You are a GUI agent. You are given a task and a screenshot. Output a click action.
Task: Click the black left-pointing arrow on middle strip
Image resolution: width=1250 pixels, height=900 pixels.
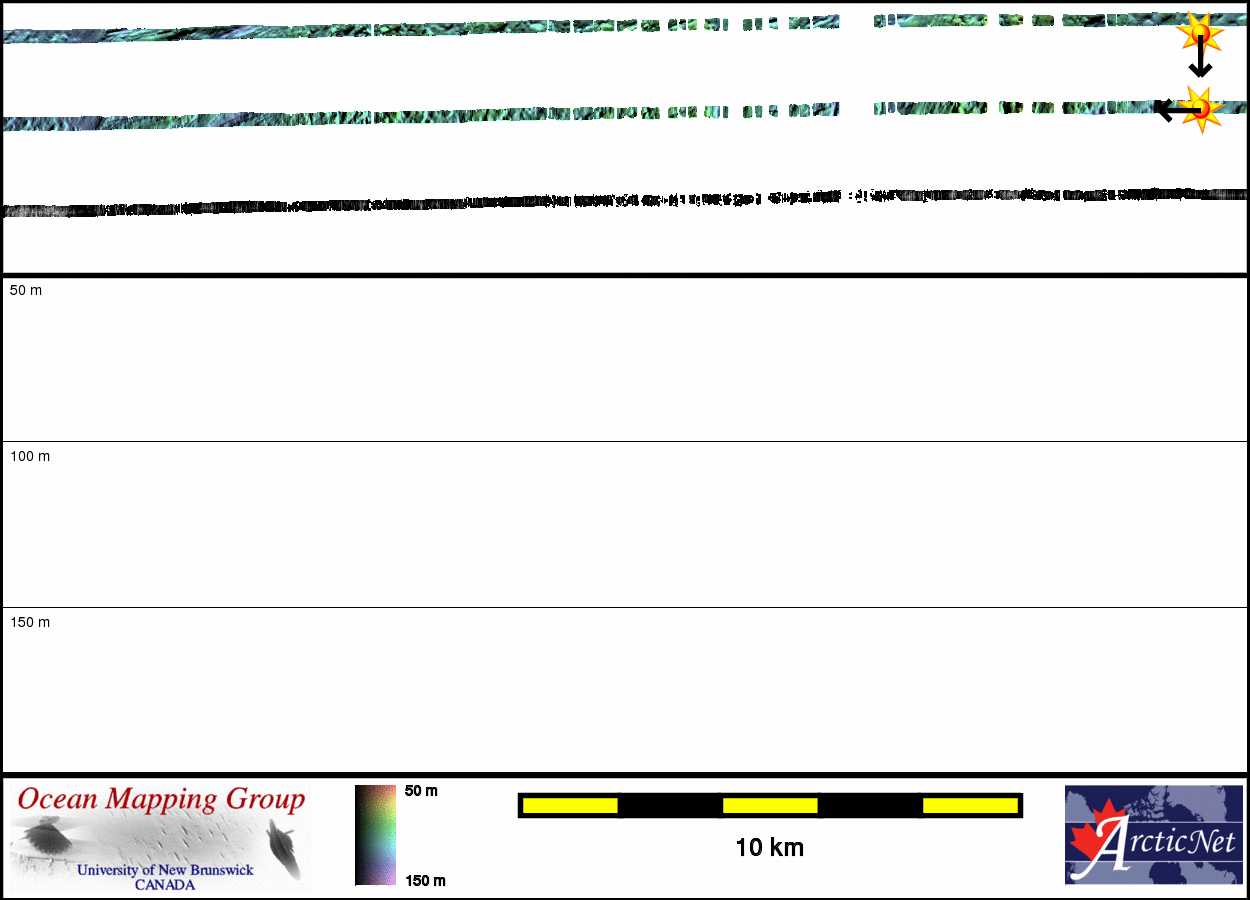1171,108
